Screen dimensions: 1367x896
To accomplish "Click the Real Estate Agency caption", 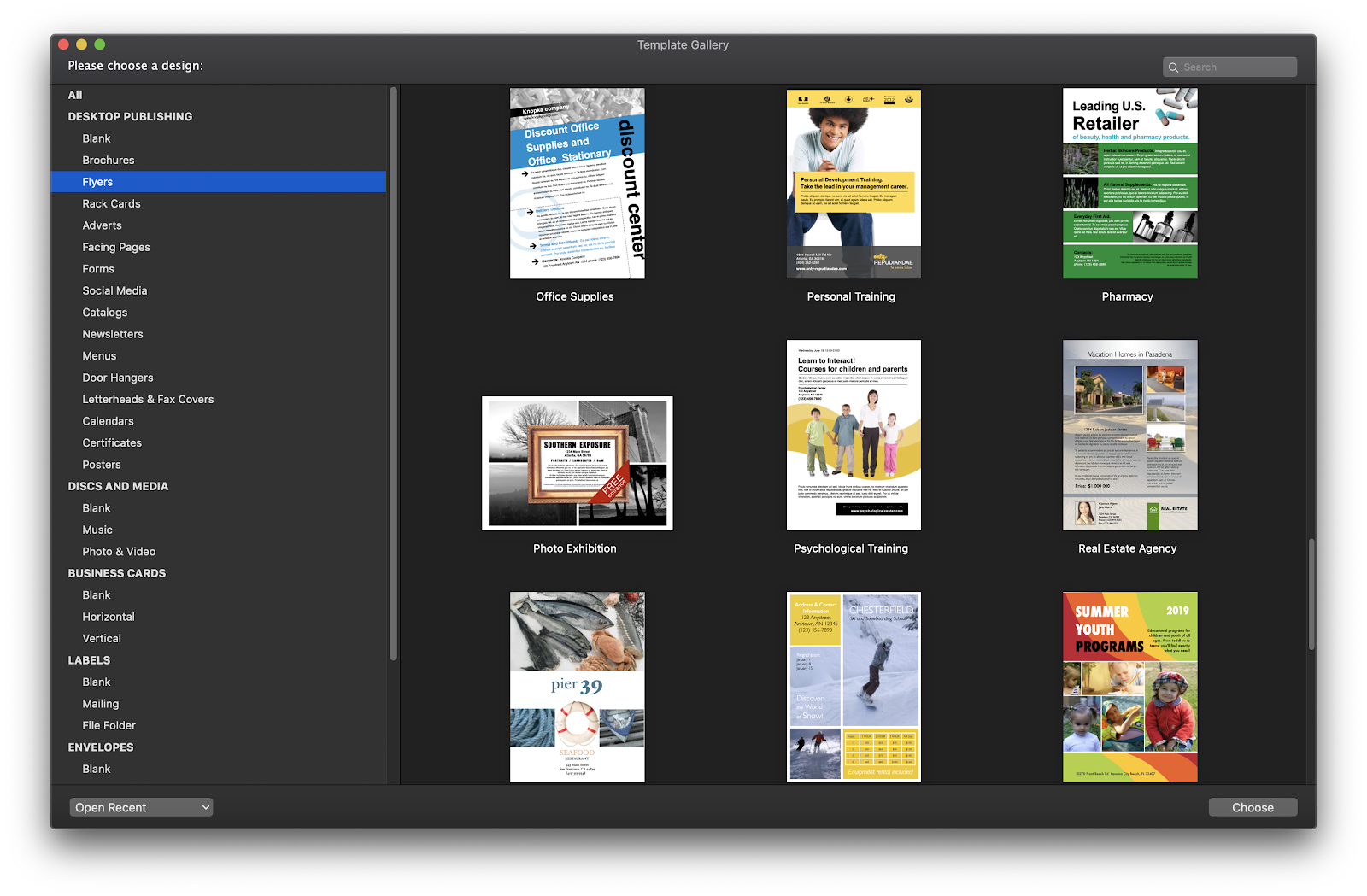I will coord(1128,549).
